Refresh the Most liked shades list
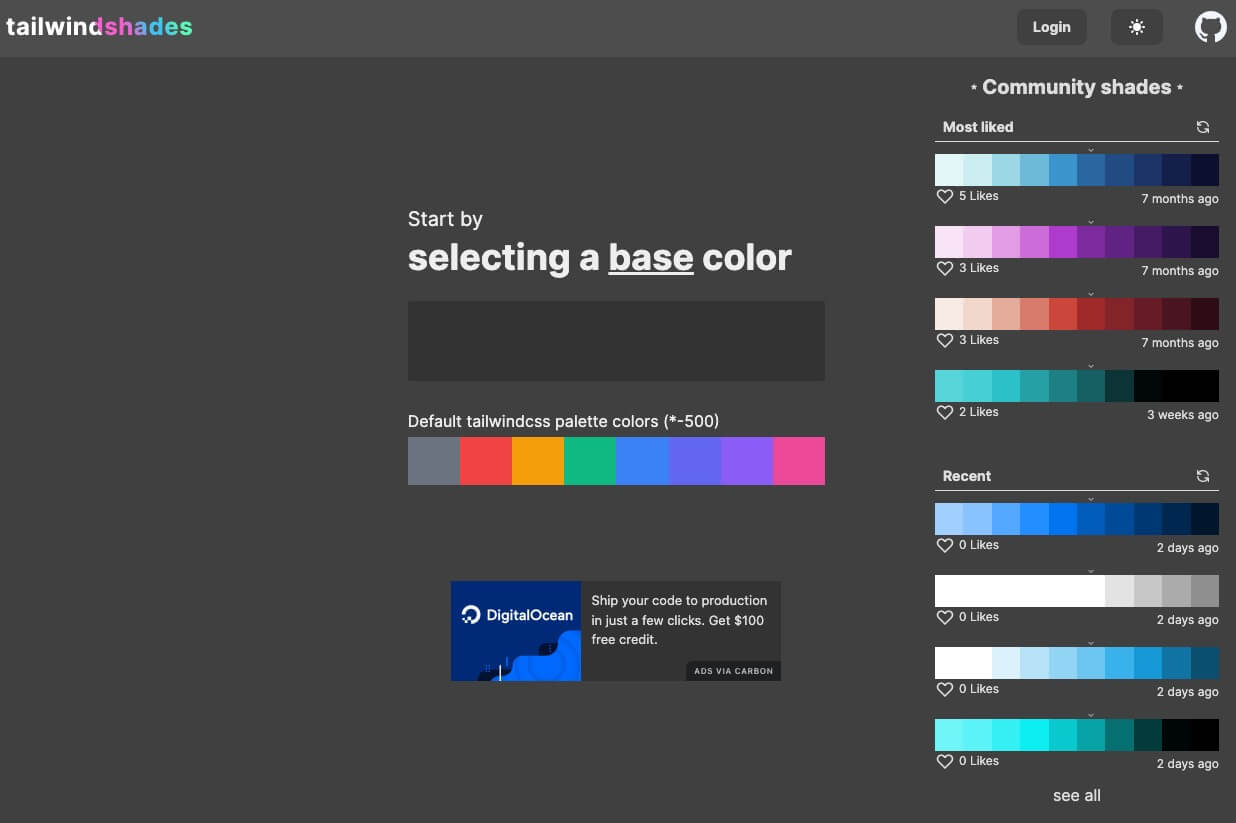The height and width of the screenshot is (823, 1236). coord(1203,127)
